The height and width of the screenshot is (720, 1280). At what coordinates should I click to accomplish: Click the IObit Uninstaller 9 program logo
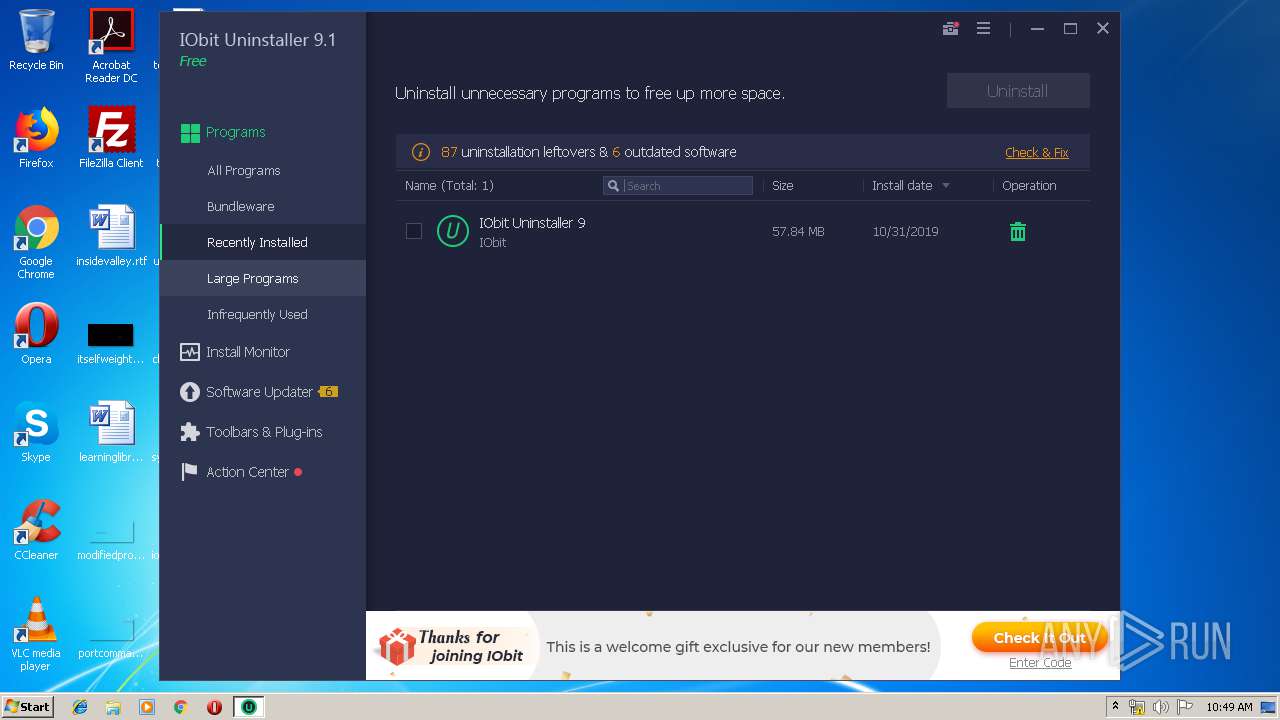(x=453, y=231)
